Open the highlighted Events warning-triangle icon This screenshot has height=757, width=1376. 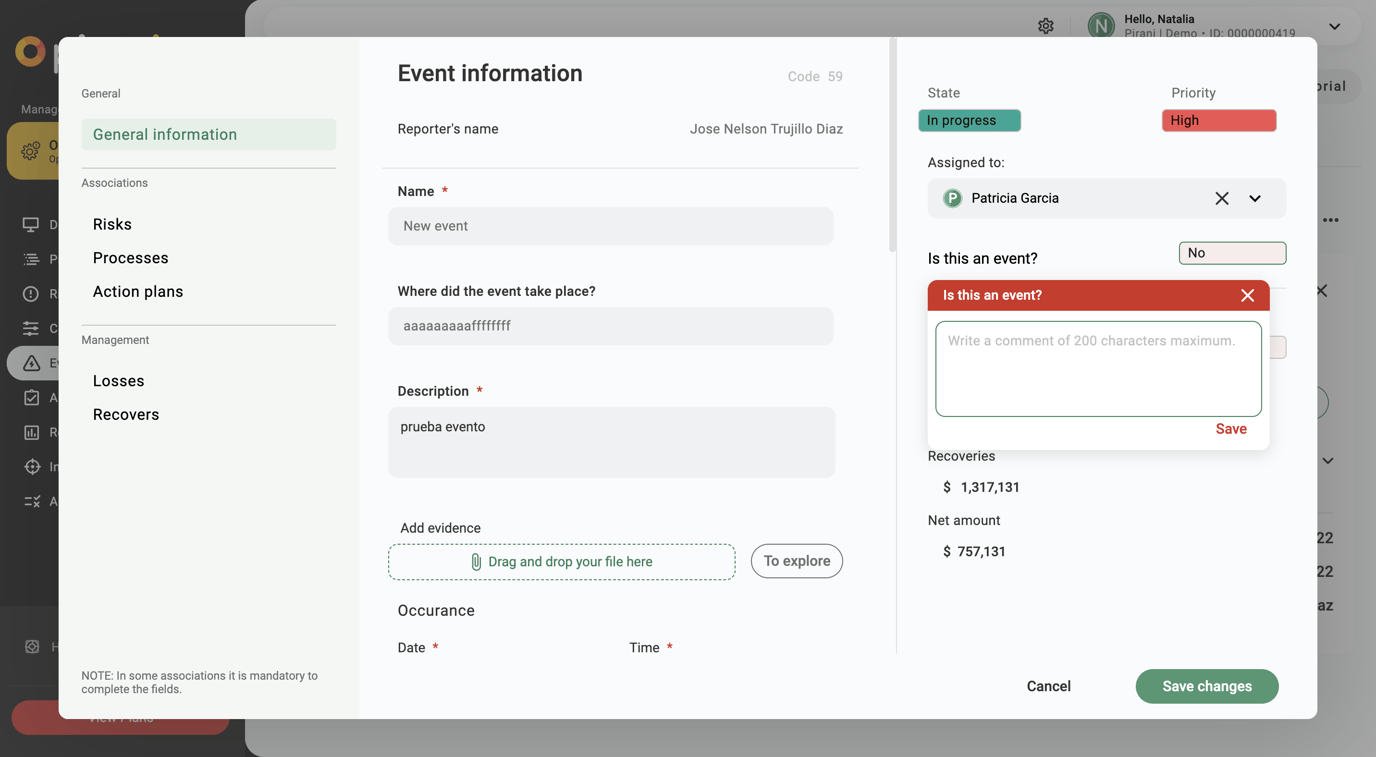click(31, 362)
